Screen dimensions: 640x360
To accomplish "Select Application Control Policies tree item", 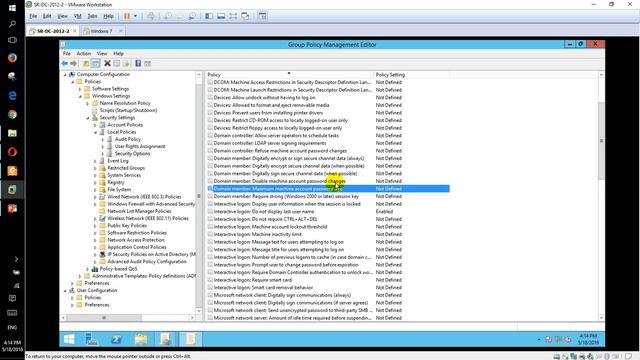I will click(x=137, y=247).
